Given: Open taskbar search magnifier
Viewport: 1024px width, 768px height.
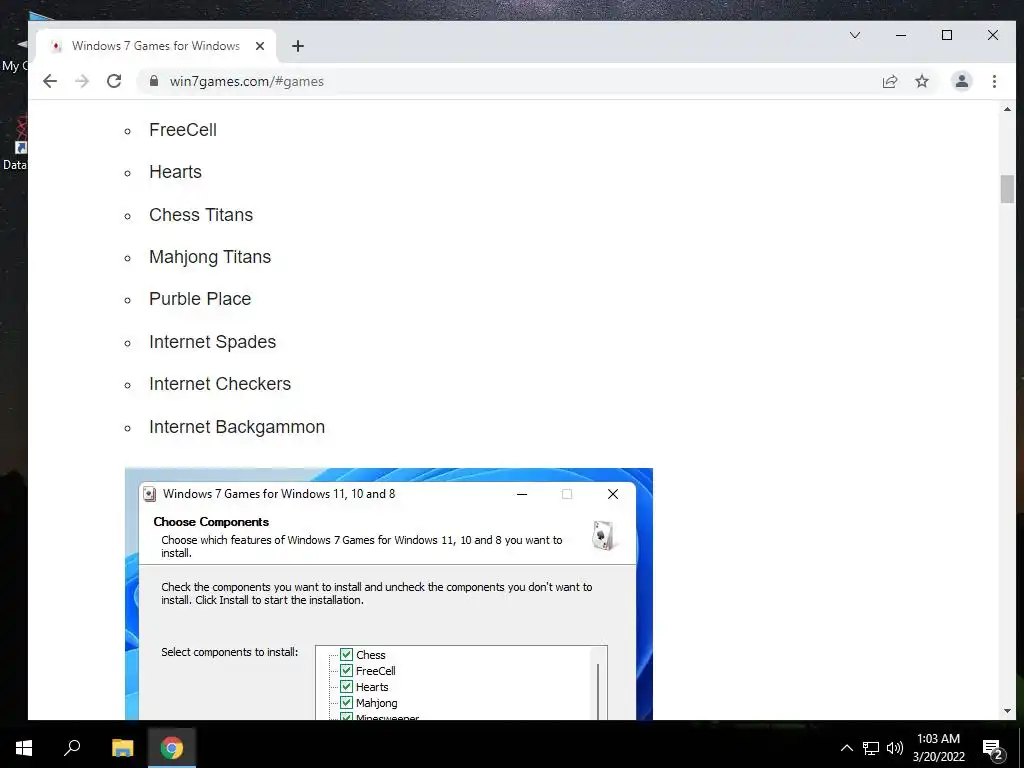Looking at the screenshot, I should coord(72,748).
